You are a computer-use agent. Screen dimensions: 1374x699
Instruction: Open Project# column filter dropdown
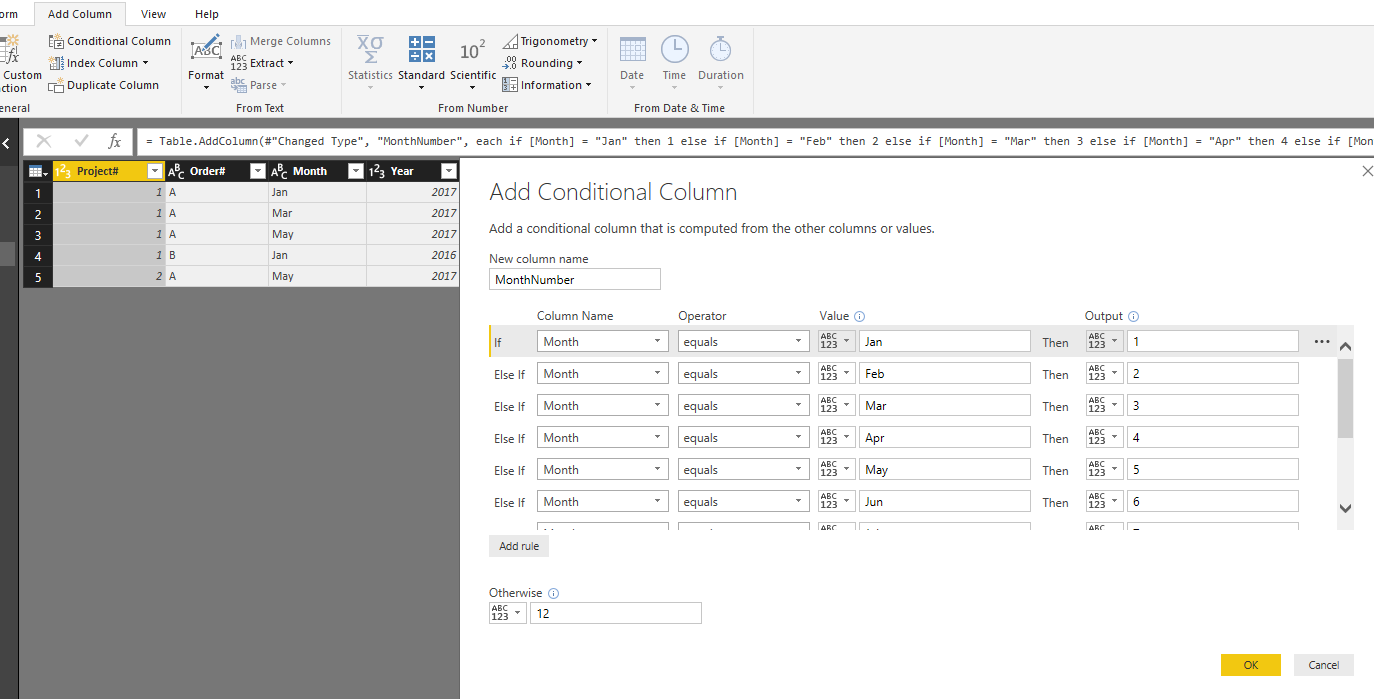(x=154, y=171)
